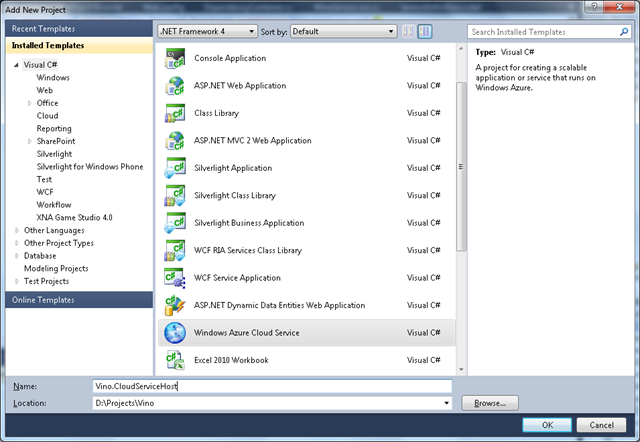
Task: Close the Add New Project dialog
Action: tap(619, 7)
